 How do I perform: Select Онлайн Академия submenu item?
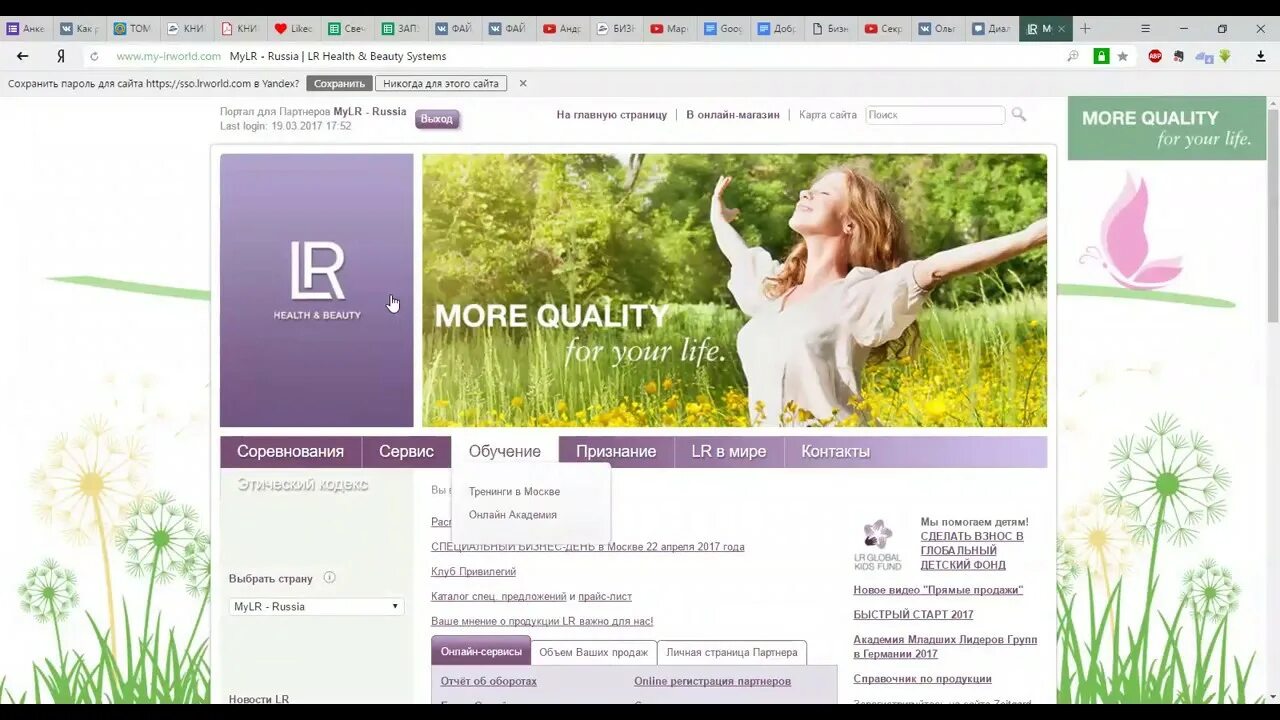(513, 515)
